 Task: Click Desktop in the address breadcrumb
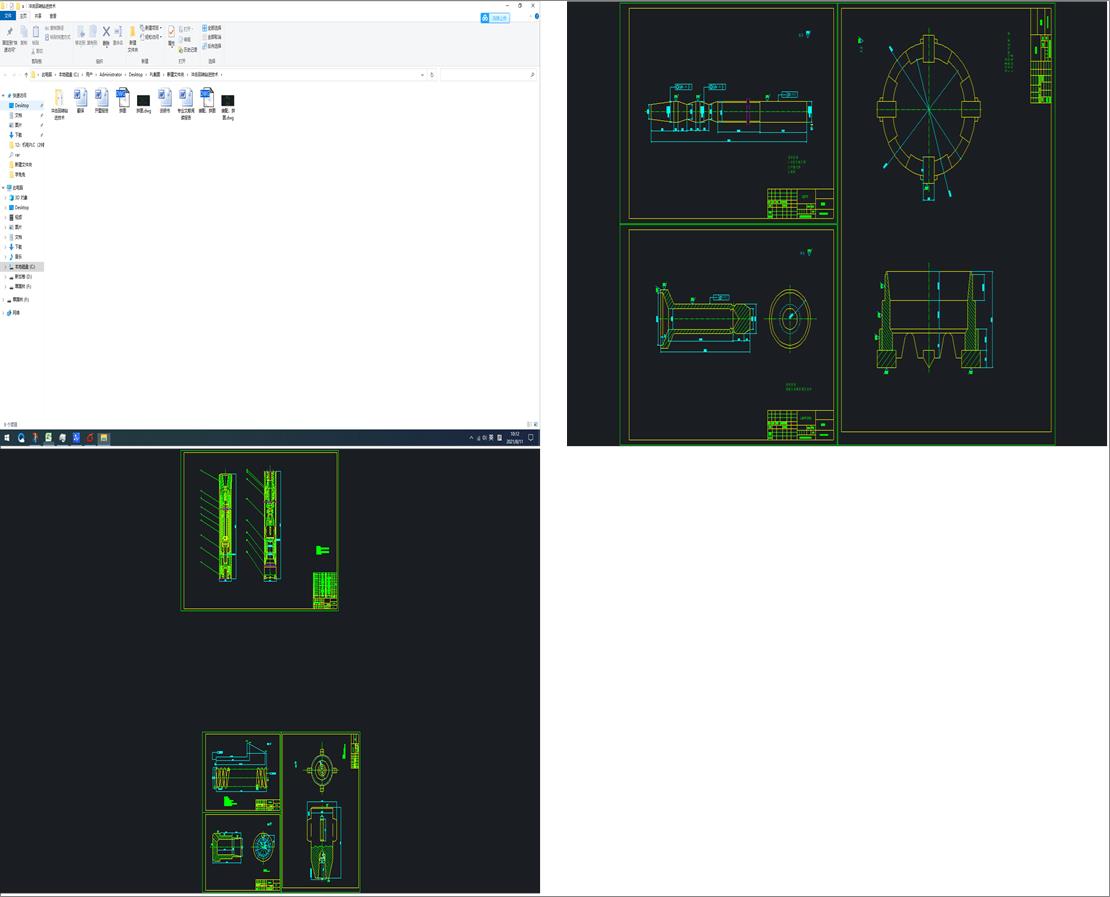[135, 74]
